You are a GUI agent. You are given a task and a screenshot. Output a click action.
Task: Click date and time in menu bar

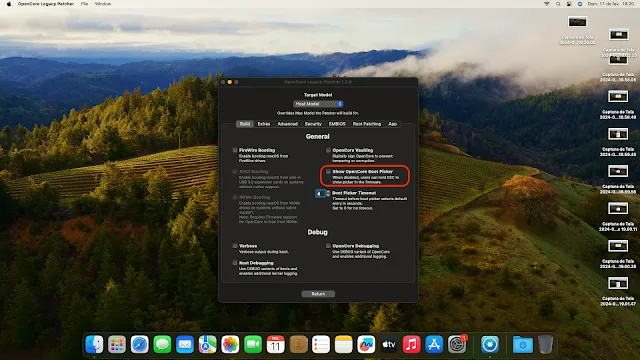611,4
